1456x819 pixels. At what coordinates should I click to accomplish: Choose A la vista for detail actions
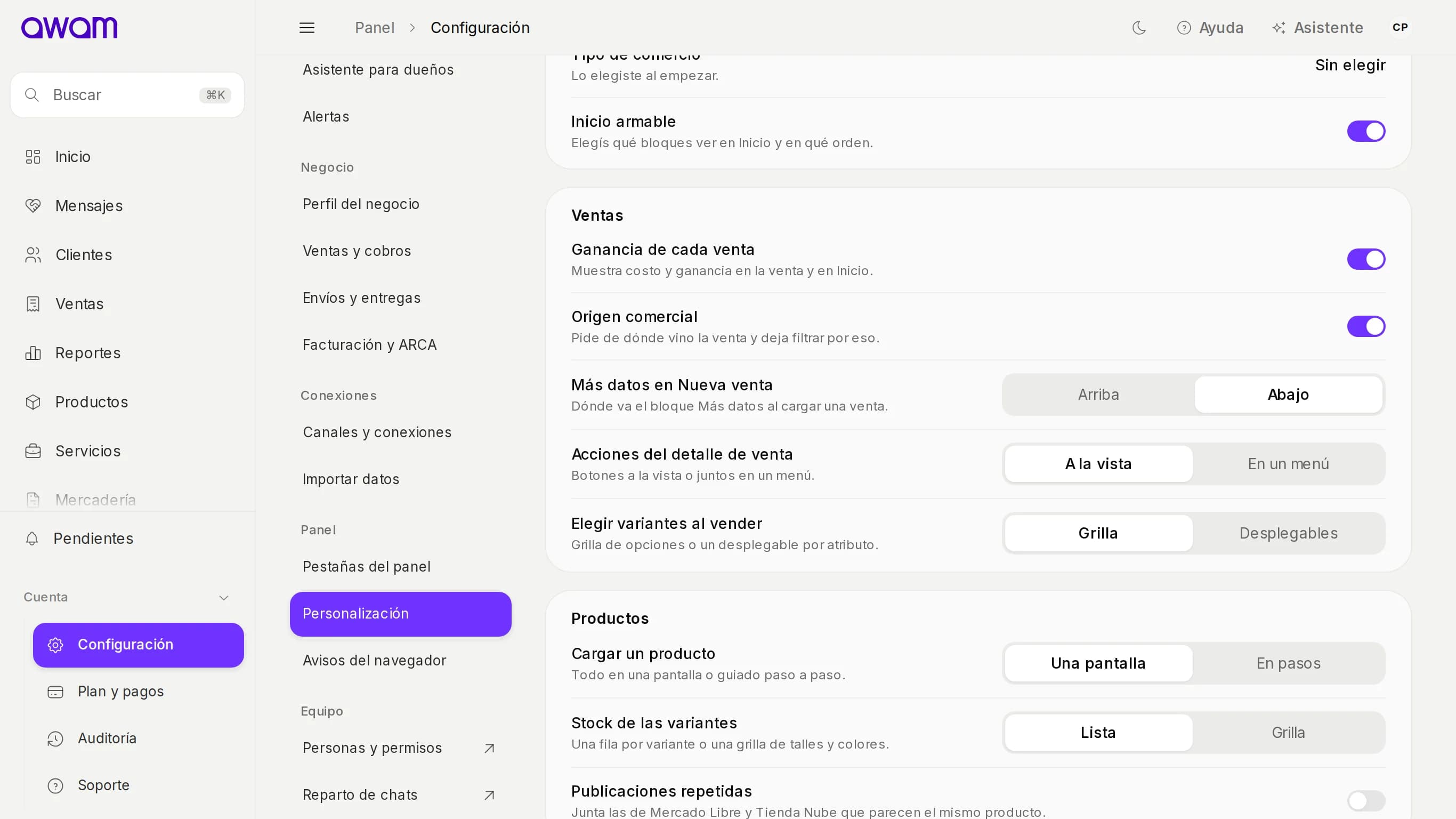tap(1098, 464)
